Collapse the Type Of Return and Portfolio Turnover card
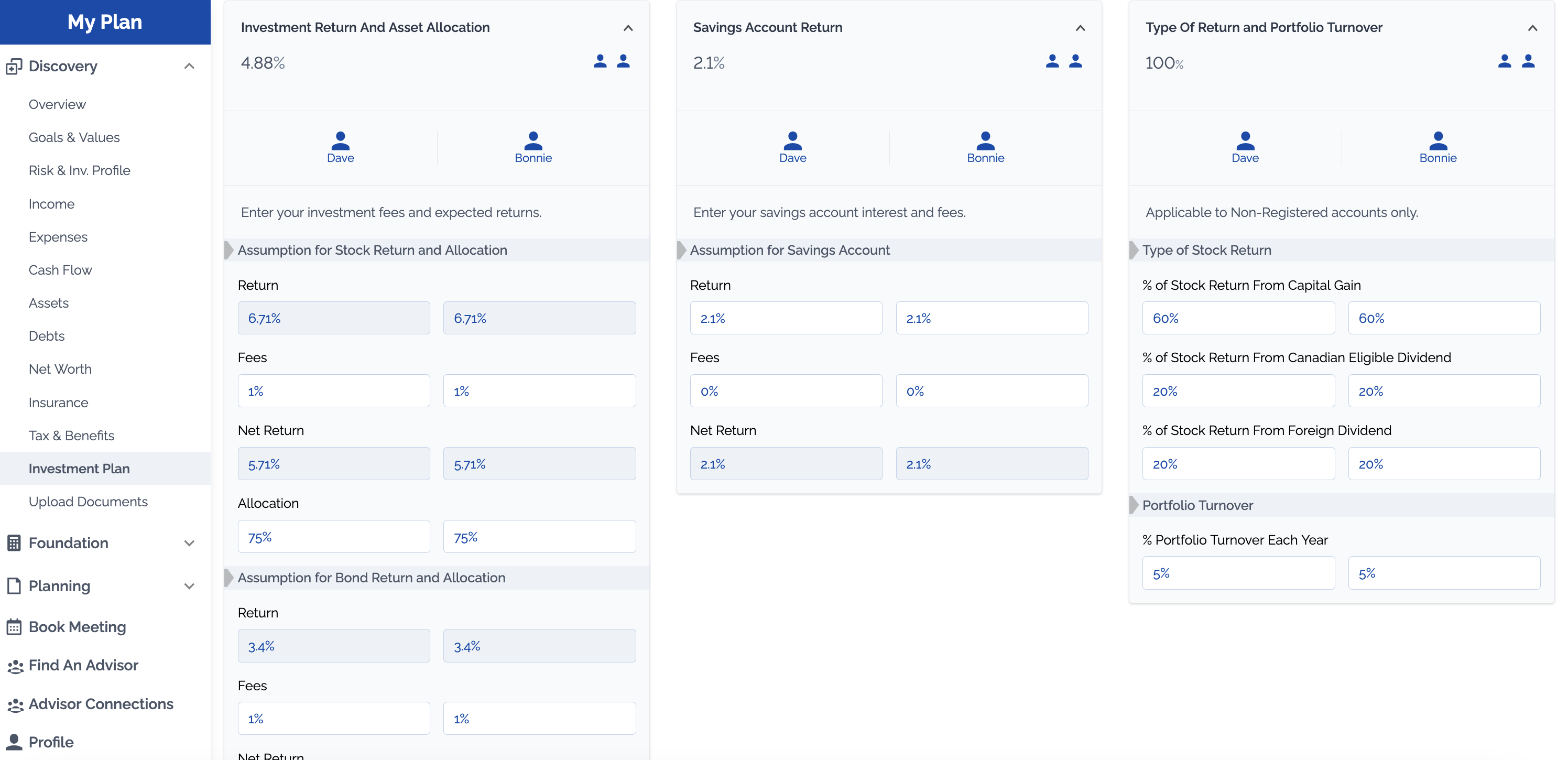The height and width of the screenshot is (760, 1568). [1533, 28]
